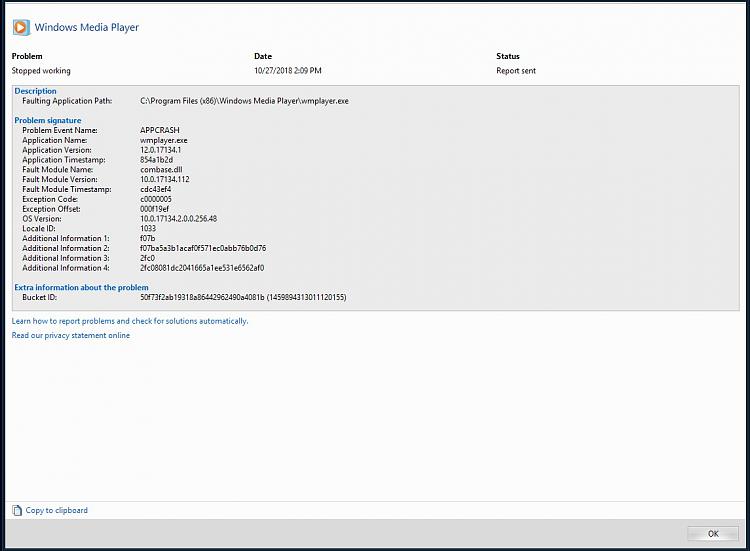Screen dimensions: 750x551
Task: Click the Status column header
Action: coord(507,56)
